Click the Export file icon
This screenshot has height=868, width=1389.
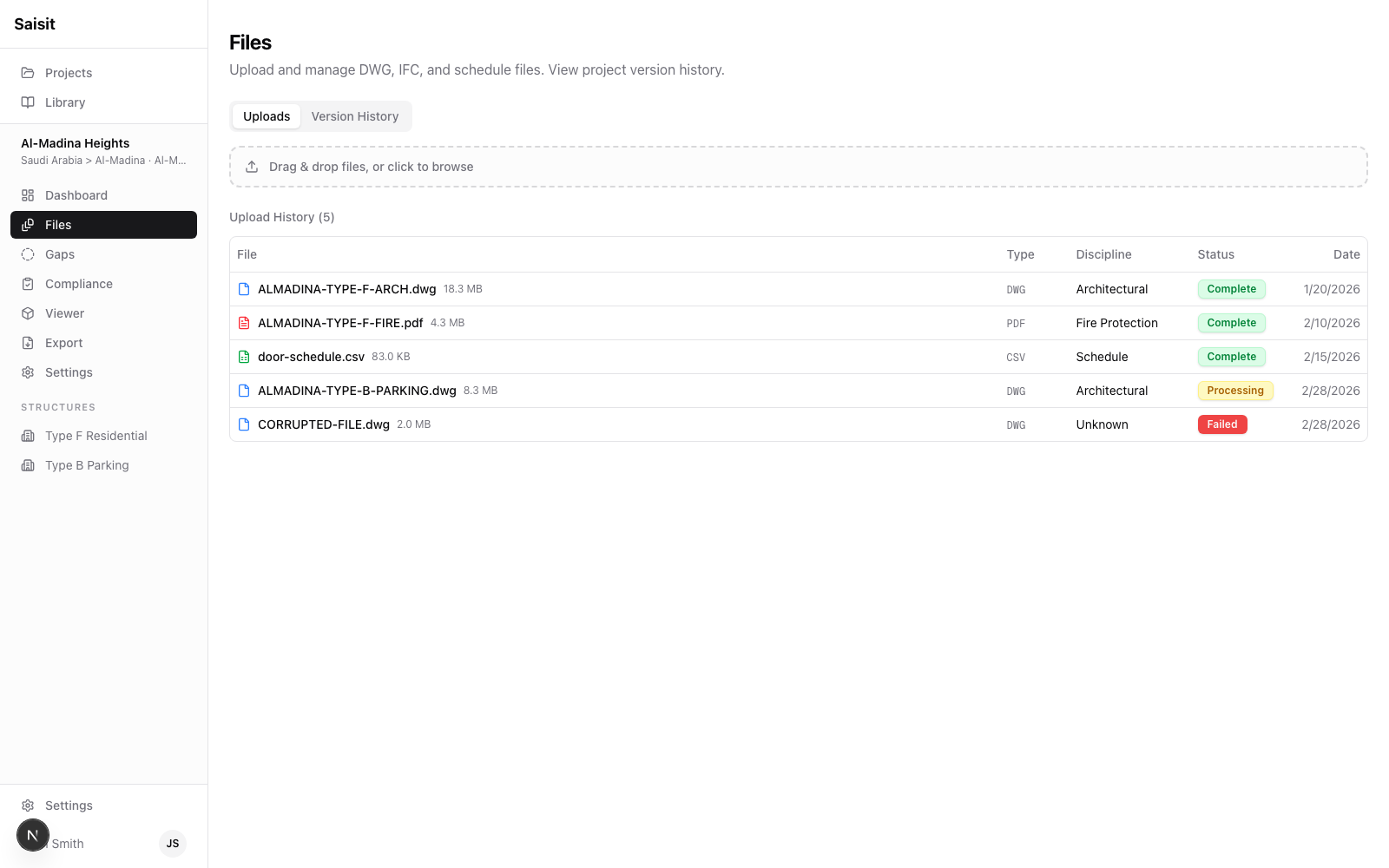click(28, 343)
